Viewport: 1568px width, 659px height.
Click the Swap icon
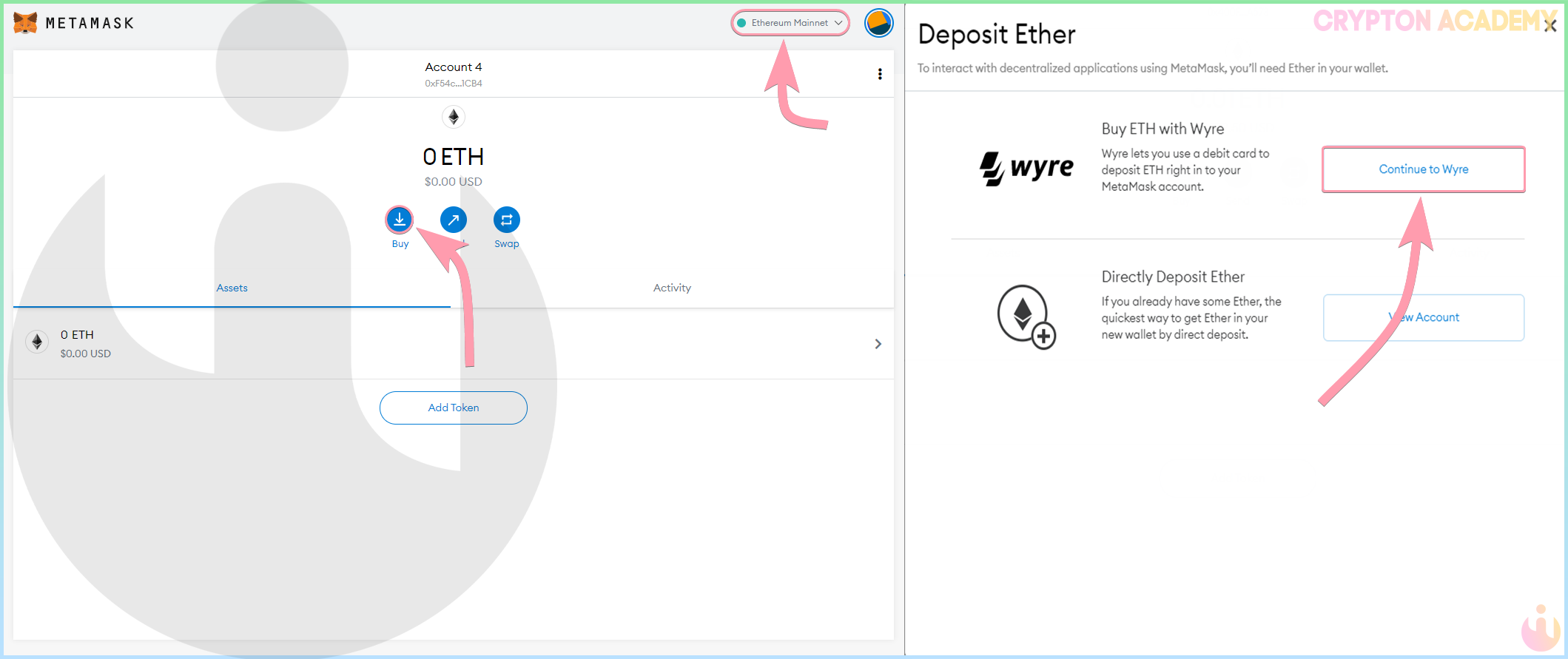507,220
